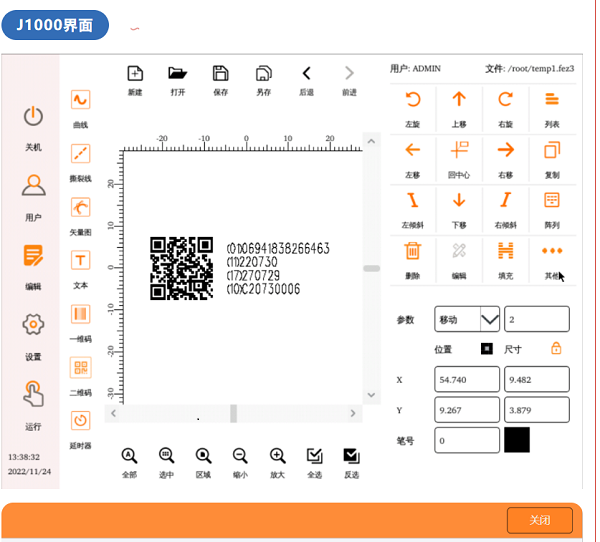
Task: Click the greyed 编辑 edit tool icon
Action: pyautogui.click(x=459, y=251)
